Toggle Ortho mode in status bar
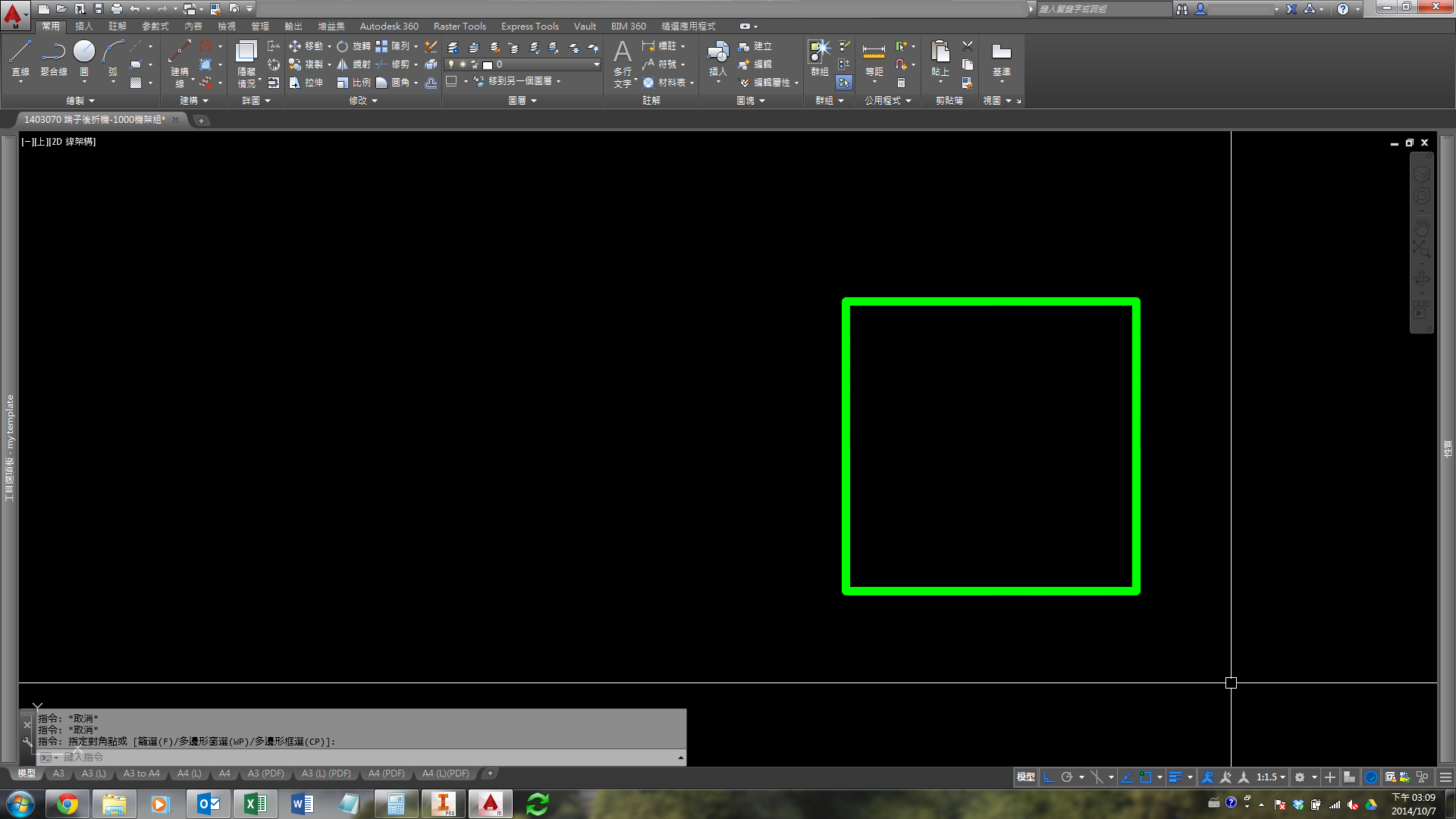Screen dimensions: 1456x819 1049,777
